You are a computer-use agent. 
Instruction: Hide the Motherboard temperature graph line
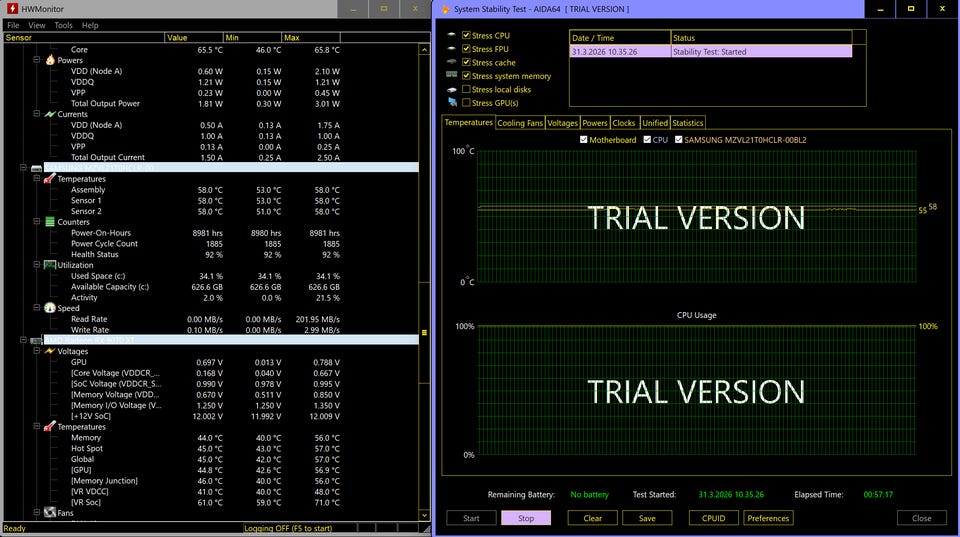coord(584,140)
